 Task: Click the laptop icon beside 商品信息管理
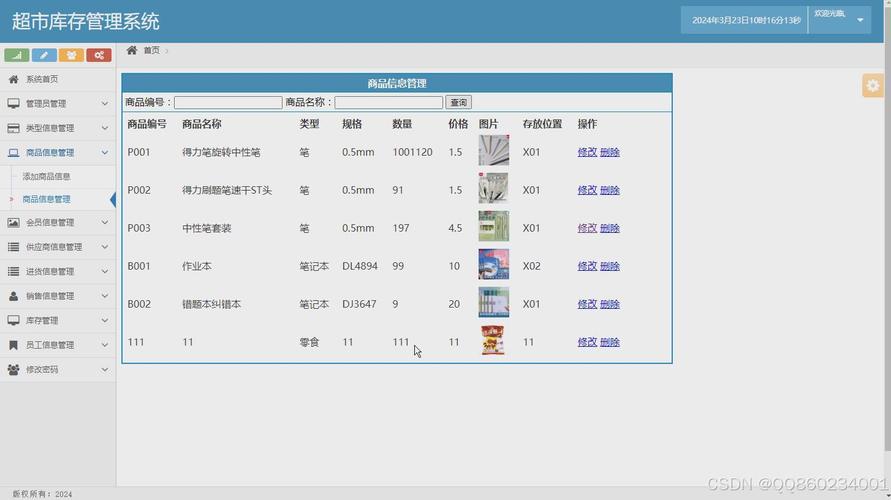tap(14, 152)
